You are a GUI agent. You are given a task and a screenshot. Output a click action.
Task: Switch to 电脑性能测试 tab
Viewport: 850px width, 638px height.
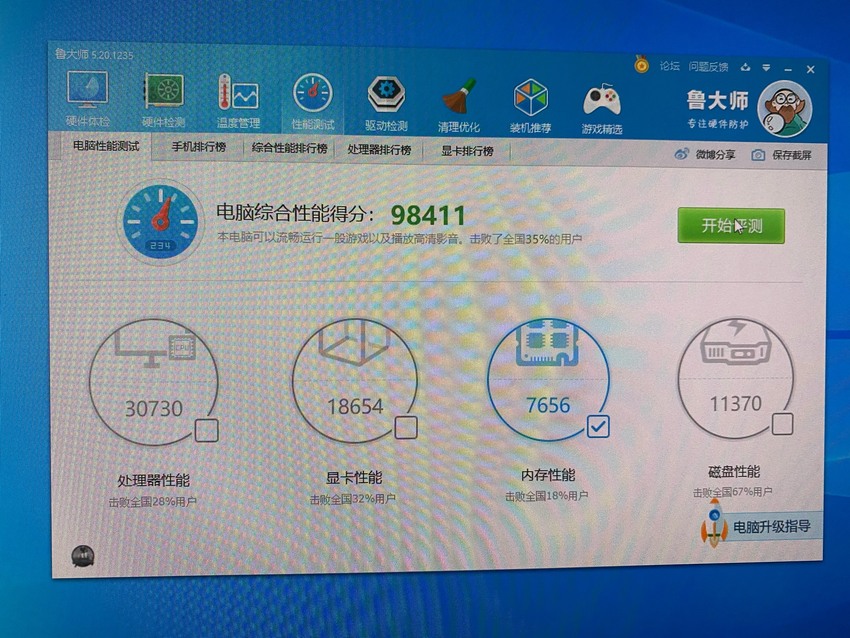click(x=106, y=146)
